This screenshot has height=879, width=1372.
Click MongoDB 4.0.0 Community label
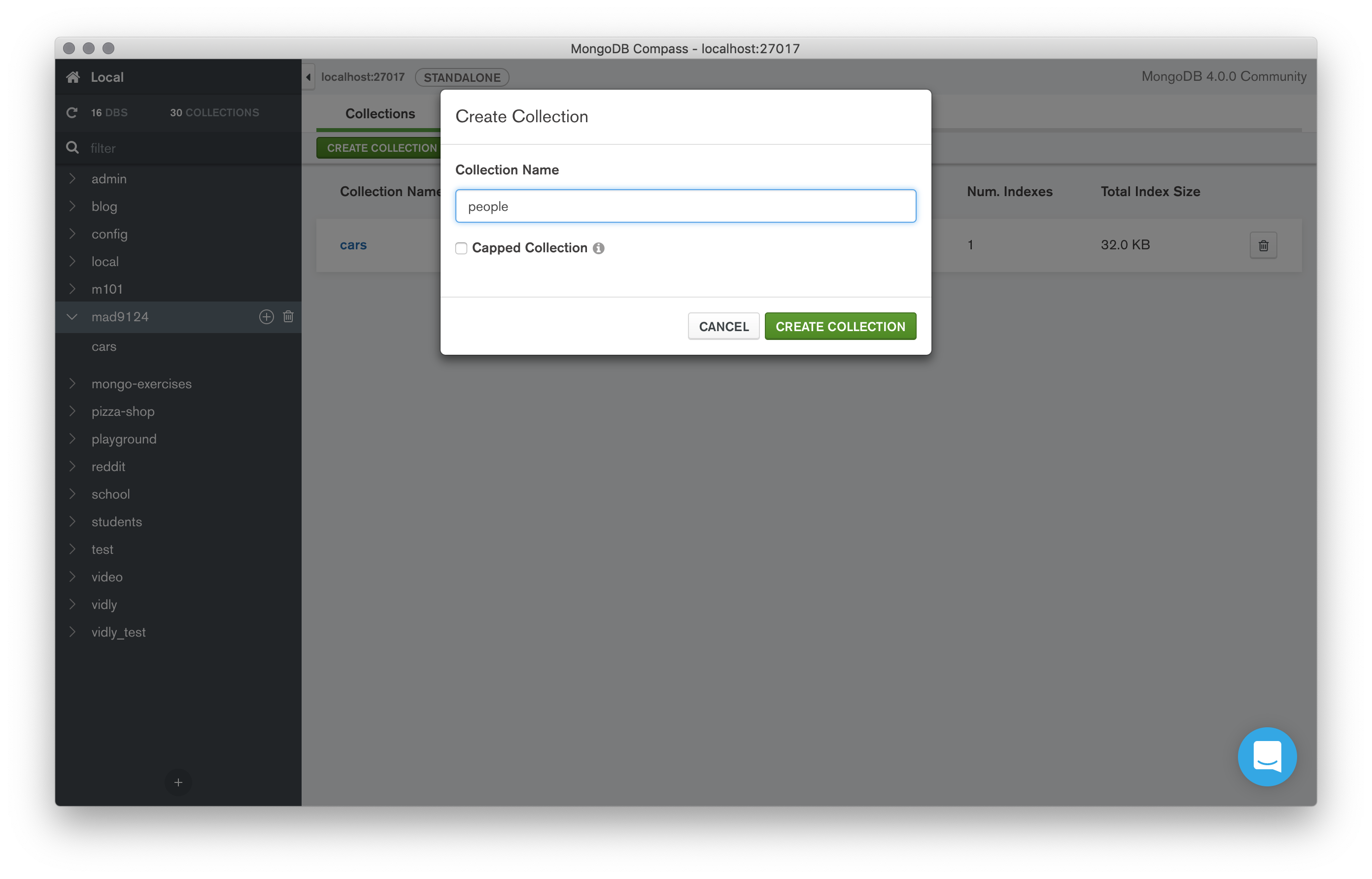1224,76
